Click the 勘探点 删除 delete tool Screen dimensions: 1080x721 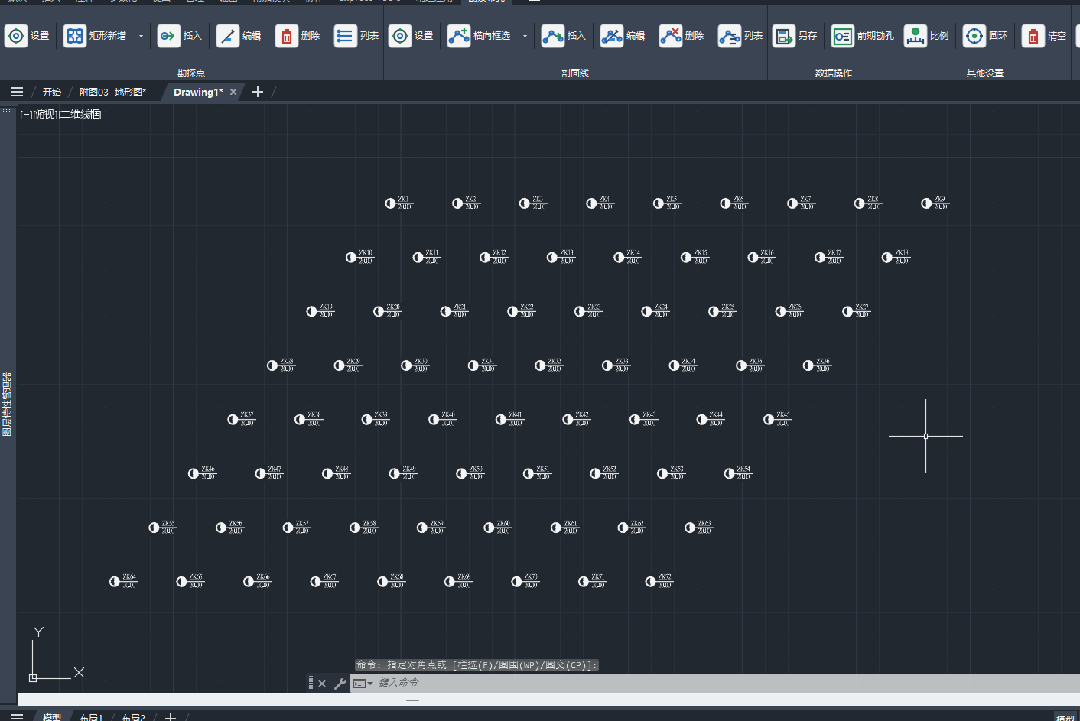point(298,36)
